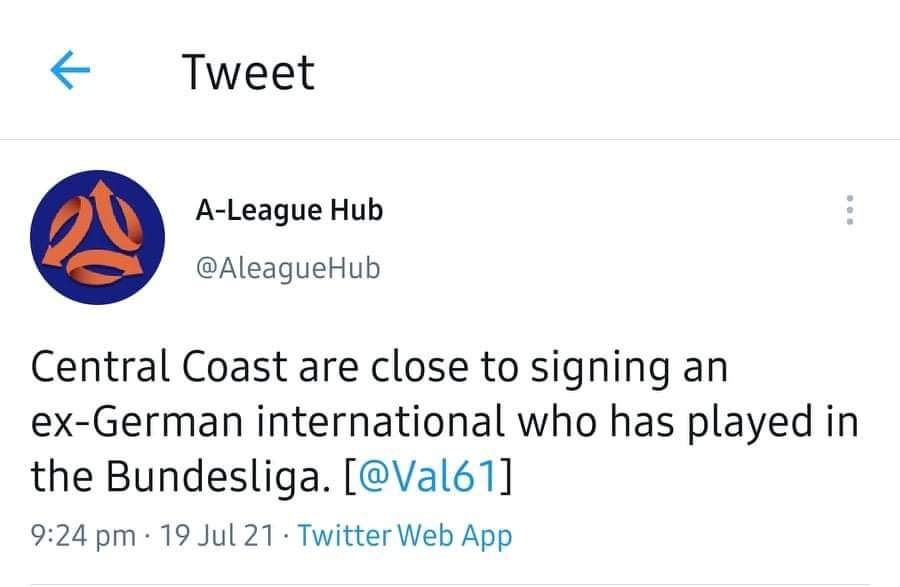The height and width of the screenshot is (587, 900).
Task: Tap 'ex-German international' in the tweet
Action: tap(267, 421)
